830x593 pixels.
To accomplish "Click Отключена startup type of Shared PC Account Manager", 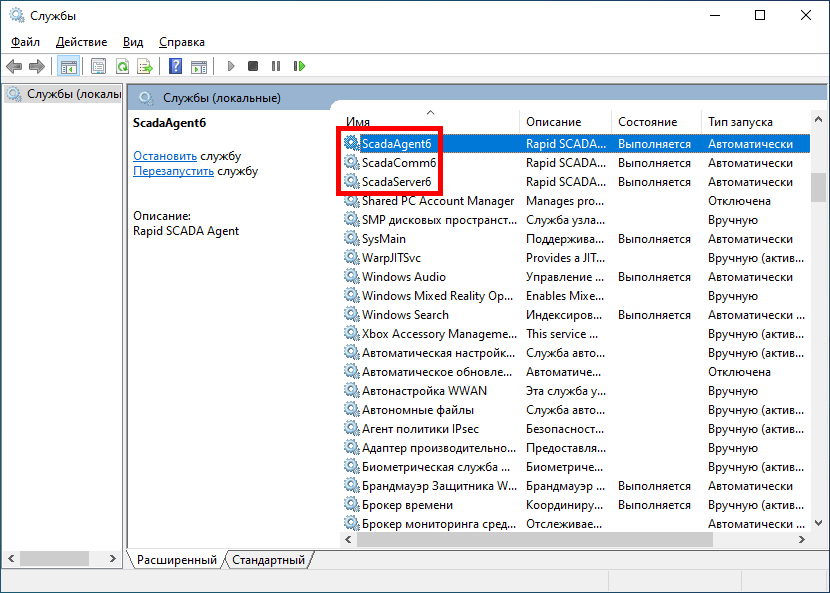I will (x=739, y=201).
